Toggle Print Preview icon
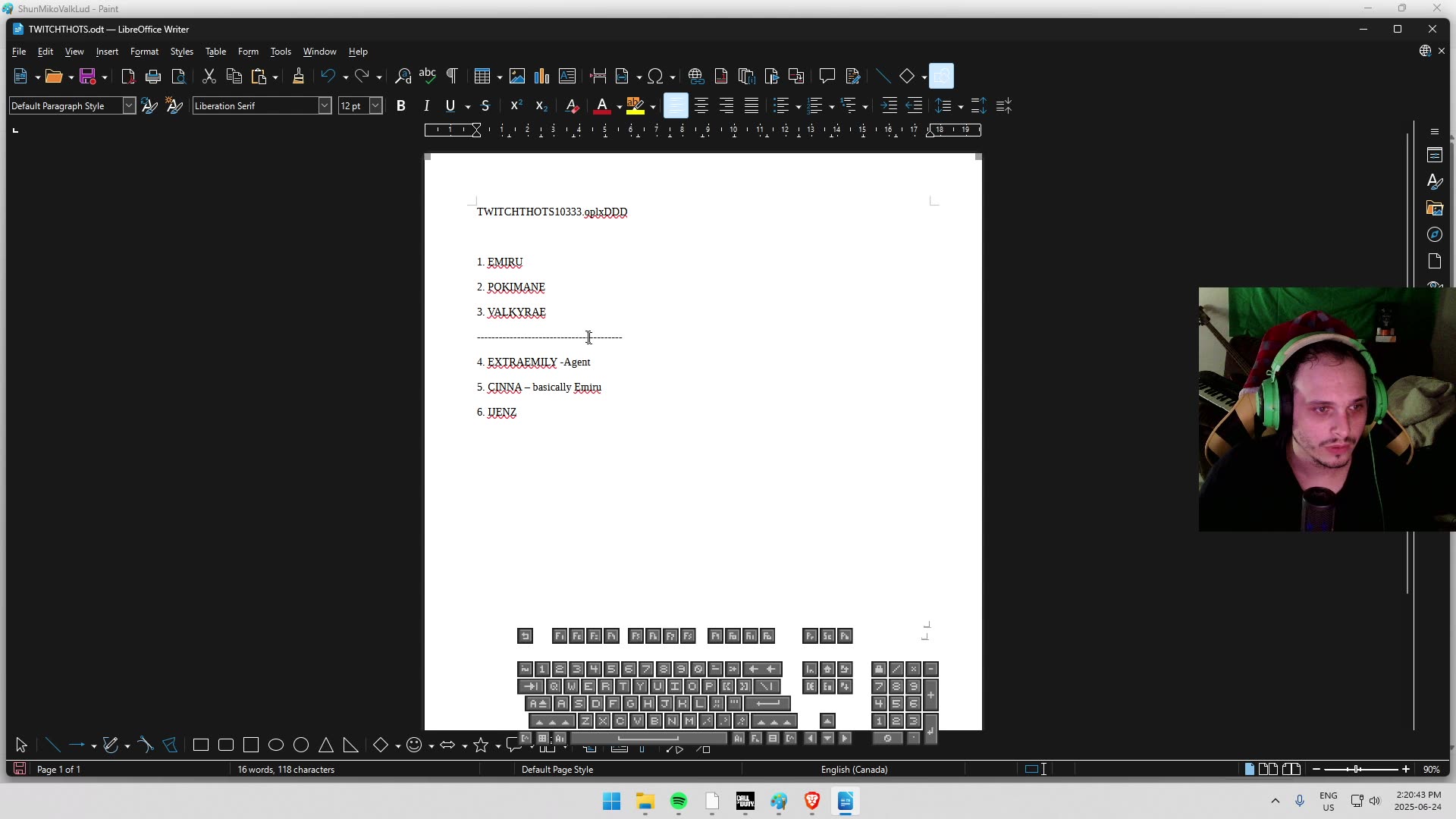 (x=178, y=76)
